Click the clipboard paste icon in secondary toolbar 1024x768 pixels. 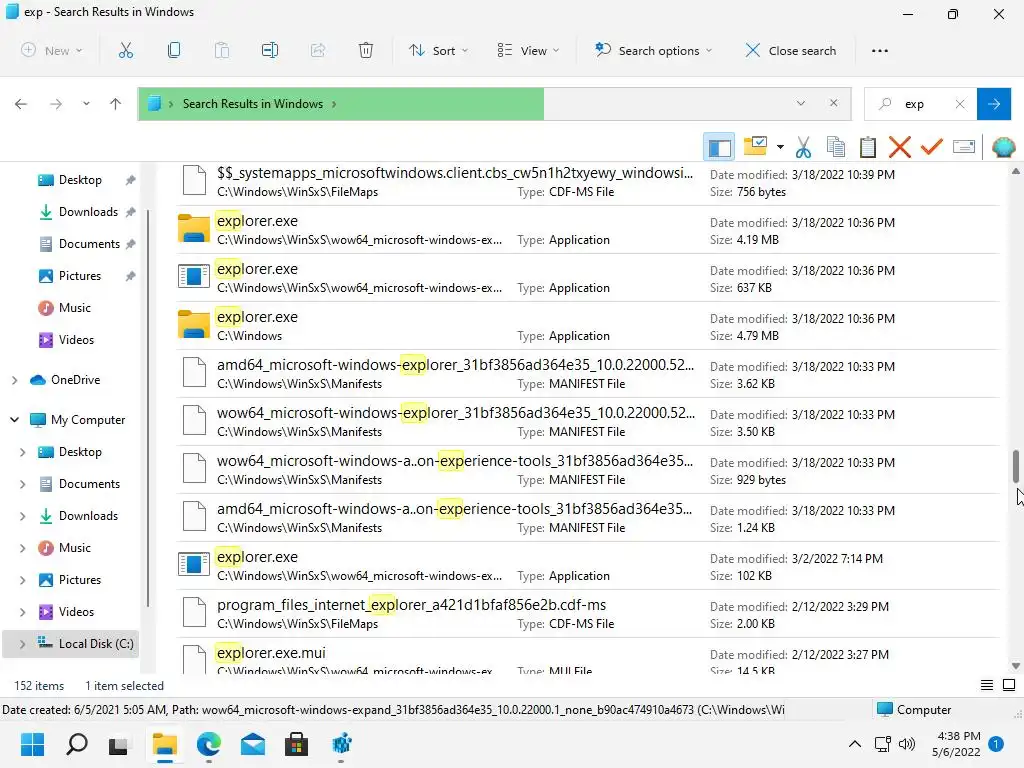tap(868, 147)
